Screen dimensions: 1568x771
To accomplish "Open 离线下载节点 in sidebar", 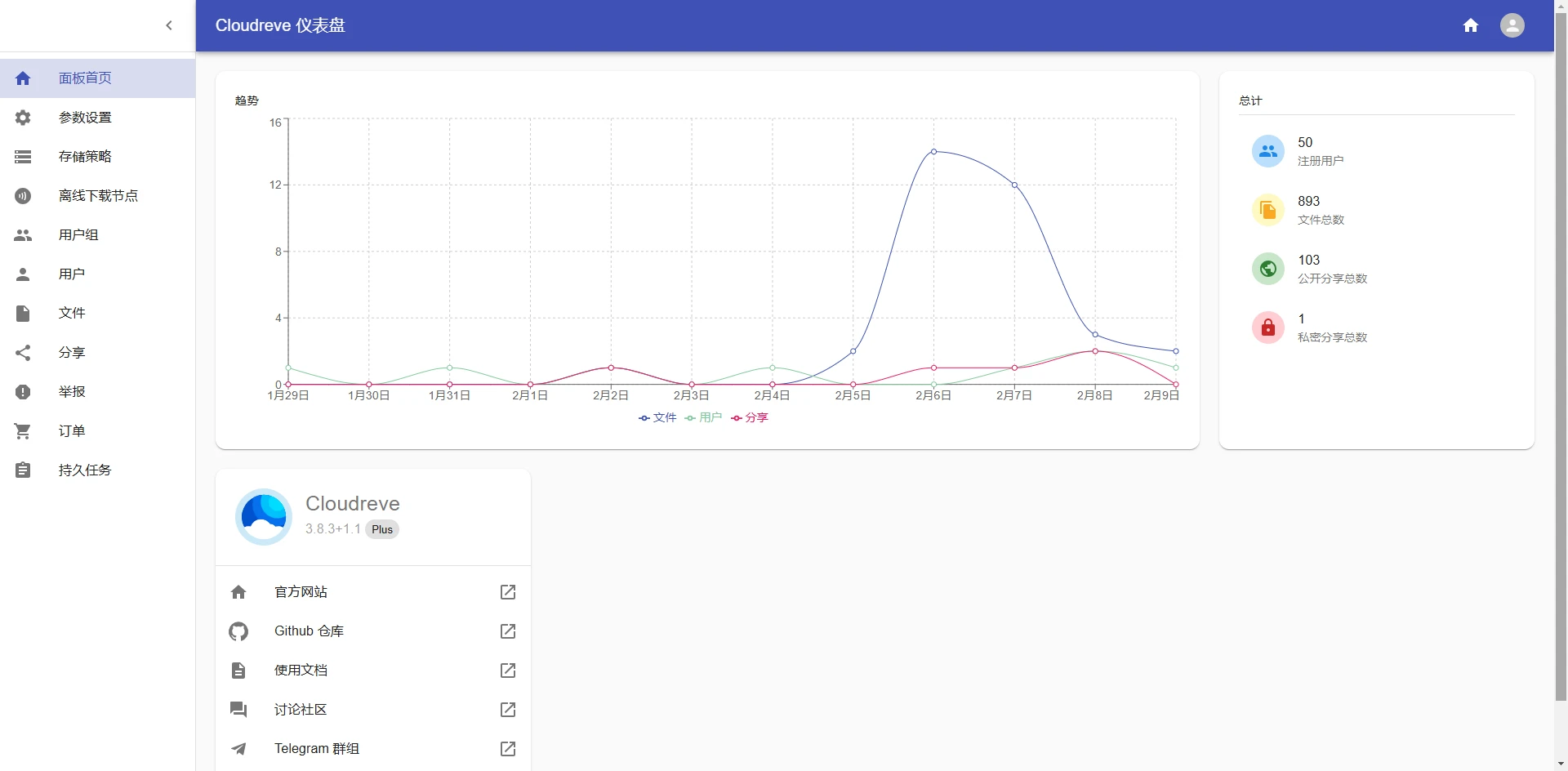I will pyautogui.click(x=98, y=196).
